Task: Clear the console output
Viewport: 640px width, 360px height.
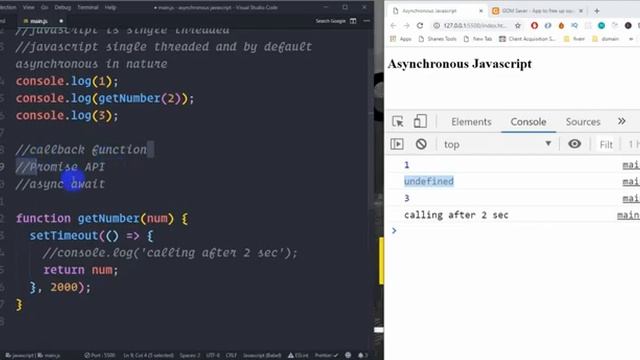Action: tap(421, 144)
